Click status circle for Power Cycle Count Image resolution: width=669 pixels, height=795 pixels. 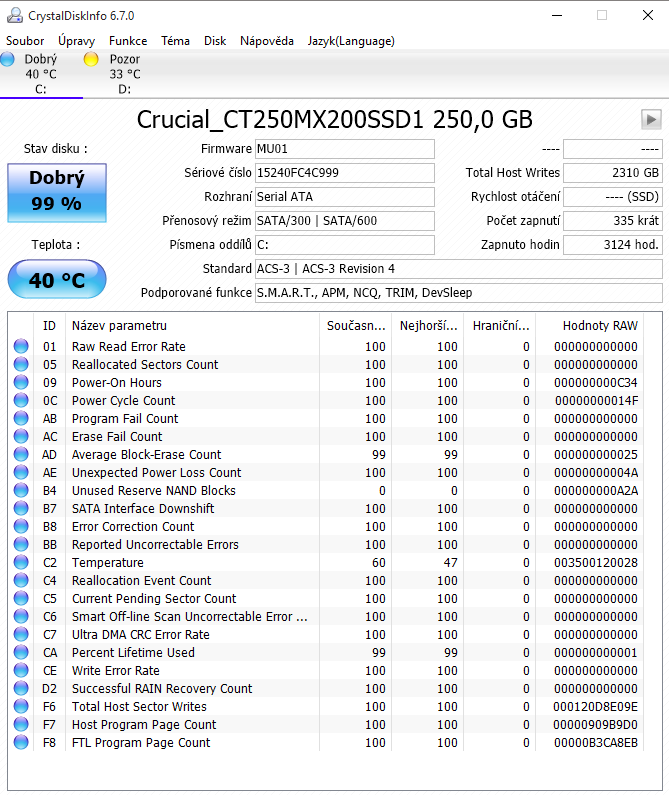[21, 401]
